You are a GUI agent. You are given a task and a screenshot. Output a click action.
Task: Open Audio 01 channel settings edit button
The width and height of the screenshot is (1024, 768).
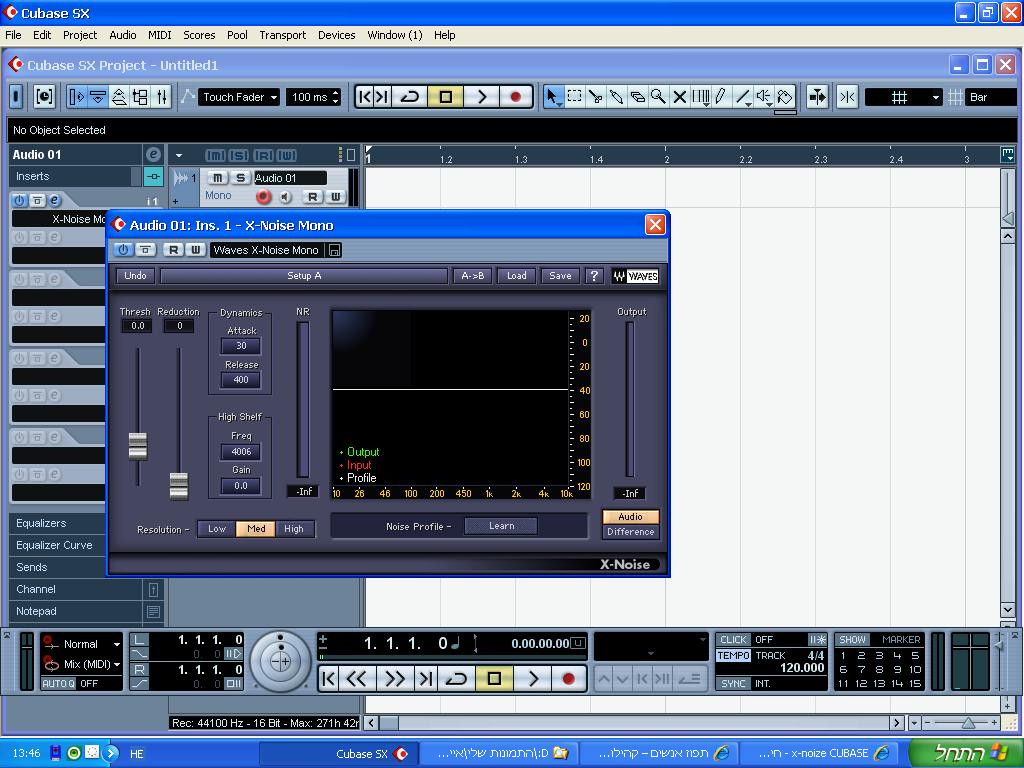coord(153,155)
